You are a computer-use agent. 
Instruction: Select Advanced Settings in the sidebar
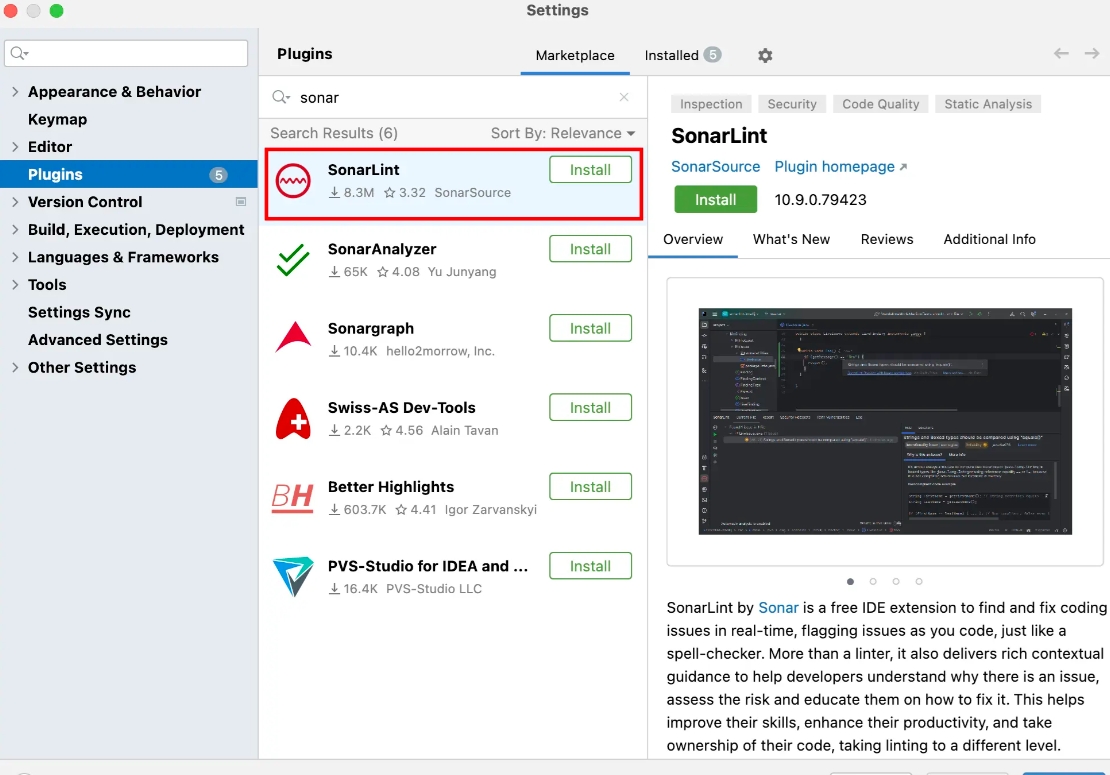(98, 340)
